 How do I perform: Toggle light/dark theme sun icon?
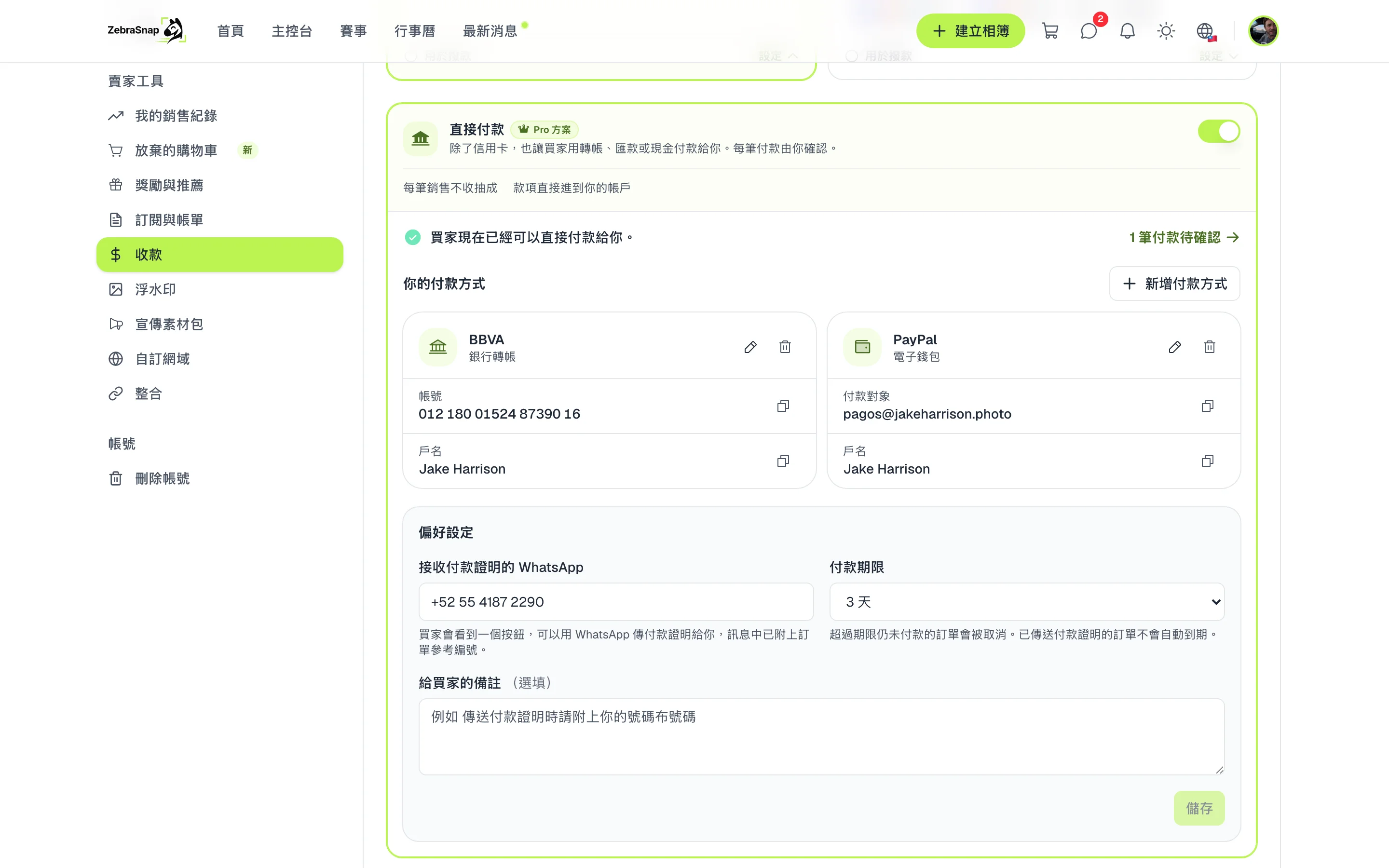[x=1166, y=31]
